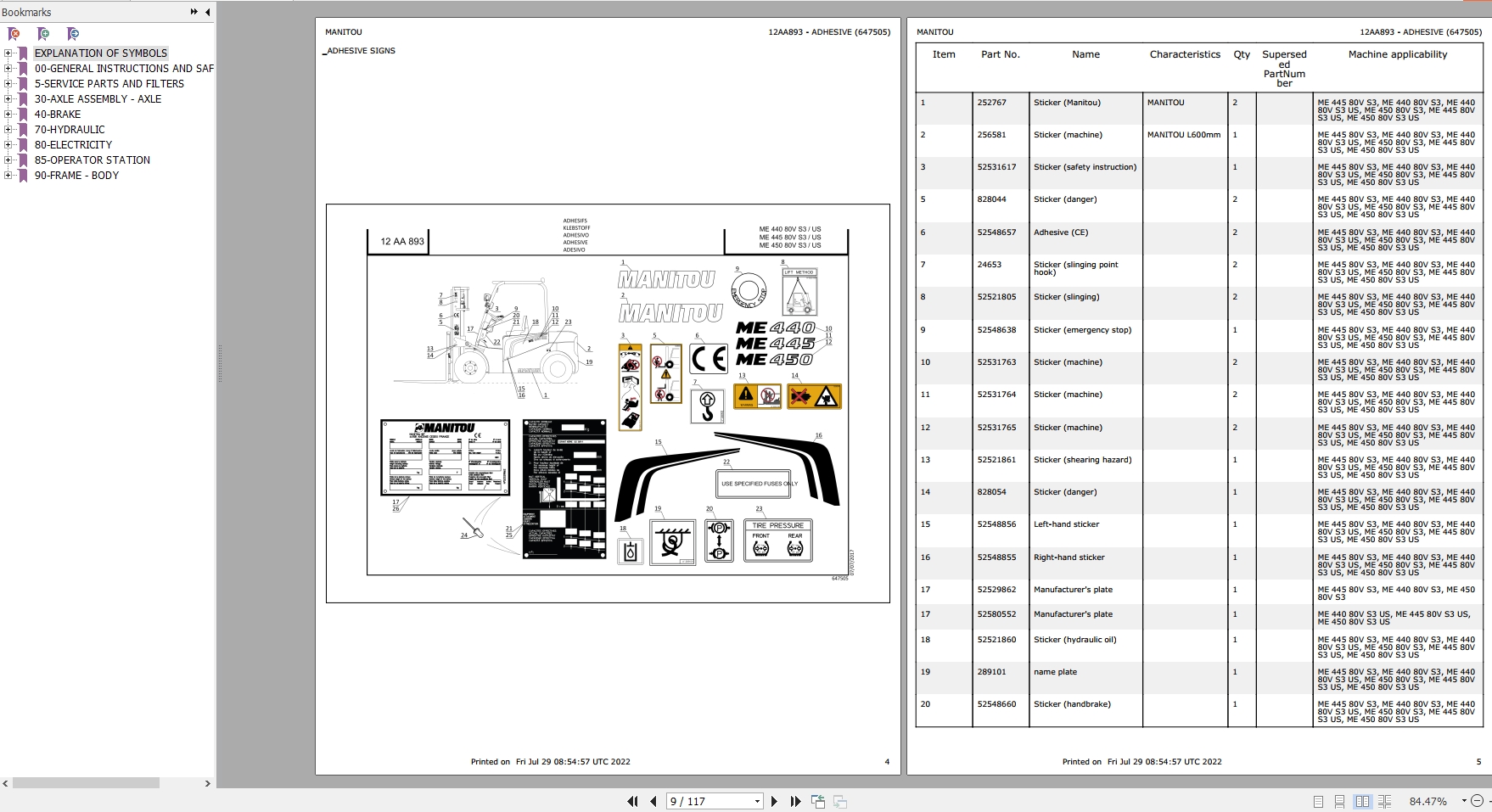
Task: Click the go to bookmark icon
Action: (73, 34)
